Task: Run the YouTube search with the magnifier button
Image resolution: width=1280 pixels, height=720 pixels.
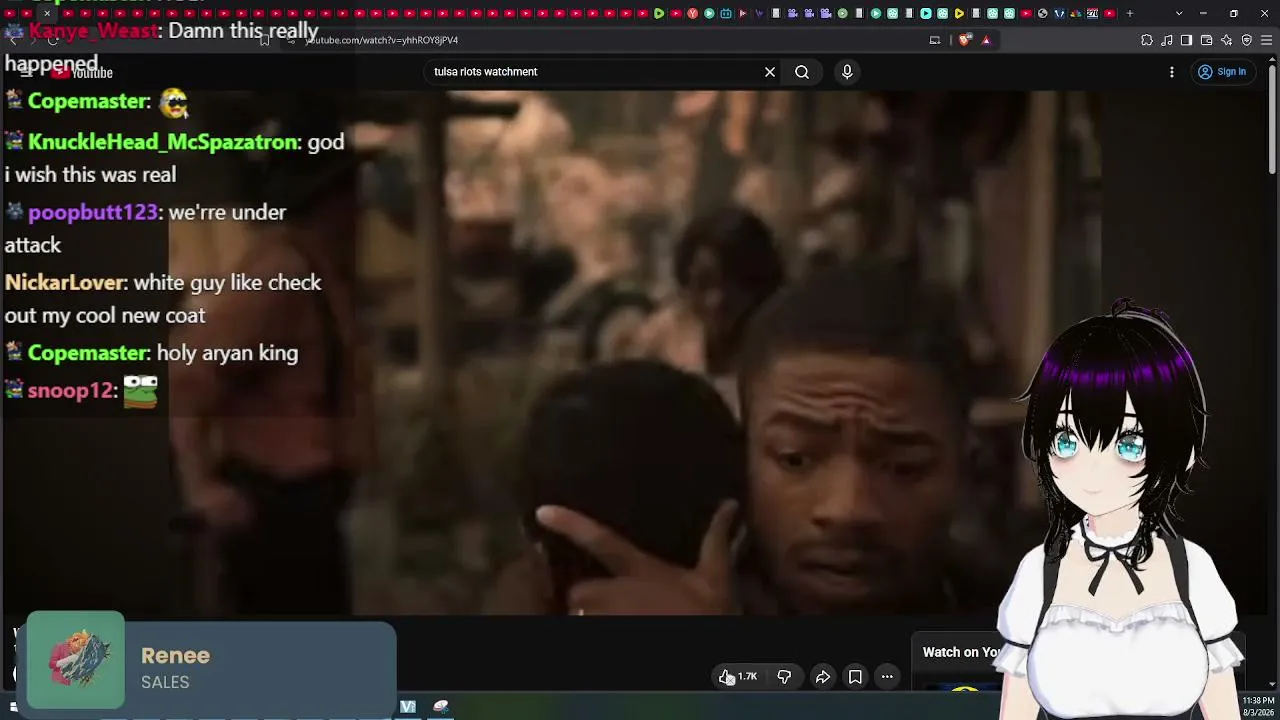Action: 802,72
